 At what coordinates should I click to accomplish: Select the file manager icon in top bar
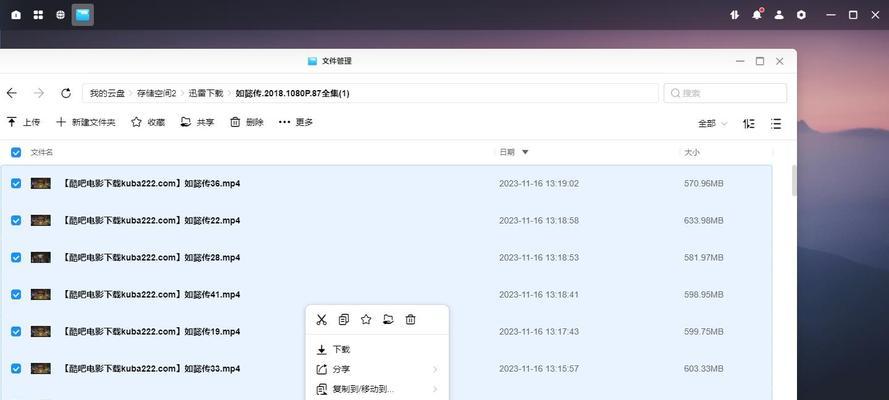pyautogui.click(x=83, y=15)
